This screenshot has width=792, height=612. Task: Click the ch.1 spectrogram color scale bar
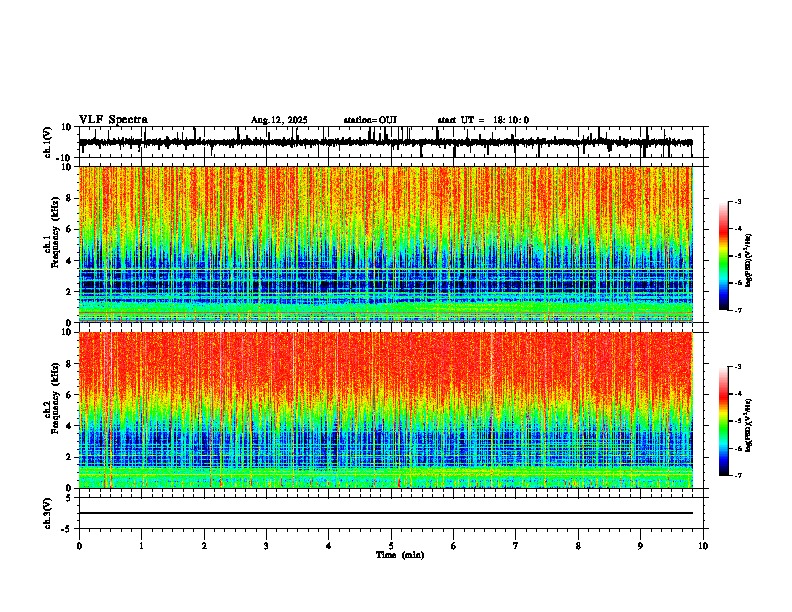(x=724, y=256)
